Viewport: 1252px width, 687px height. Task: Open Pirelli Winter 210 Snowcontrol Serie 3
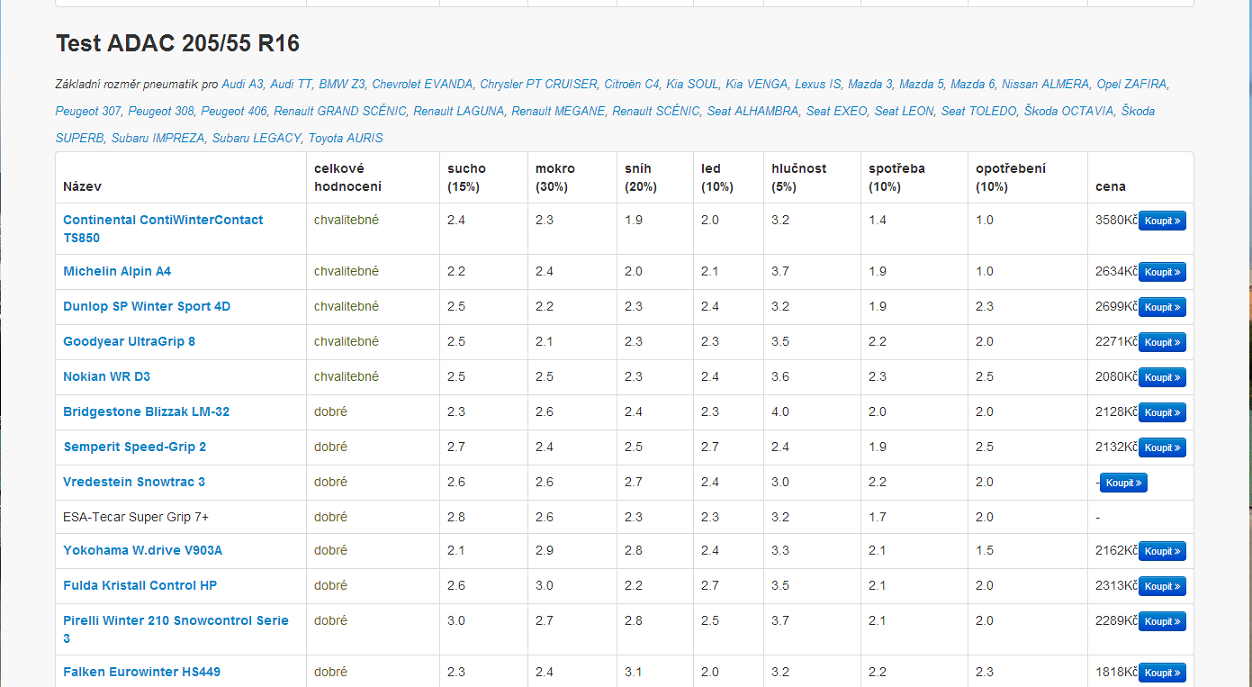[175, 621]
